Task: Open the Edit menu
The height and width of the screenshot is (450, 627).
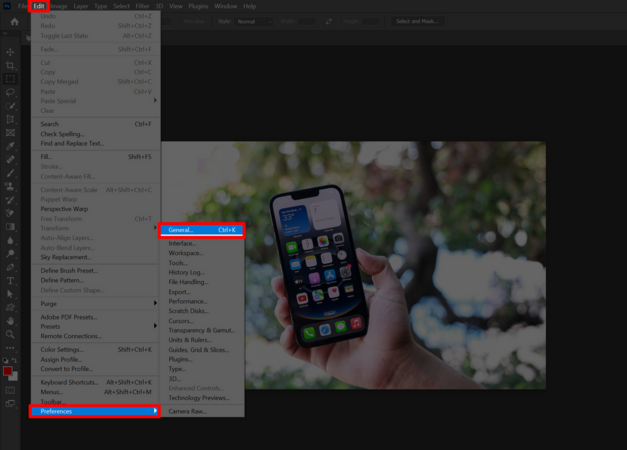Action: 38,6
